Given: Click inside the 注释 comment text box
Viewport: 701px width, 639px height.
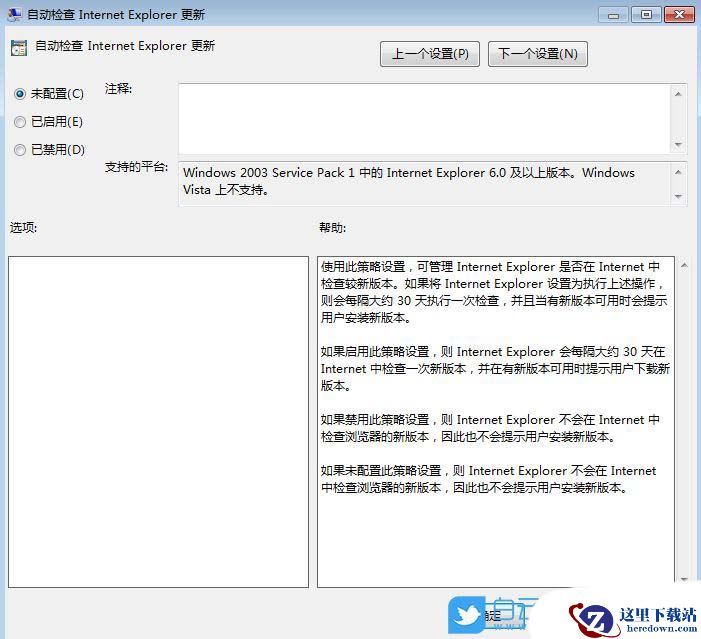Looking at the screenshot, I should (x=425, y=116).
